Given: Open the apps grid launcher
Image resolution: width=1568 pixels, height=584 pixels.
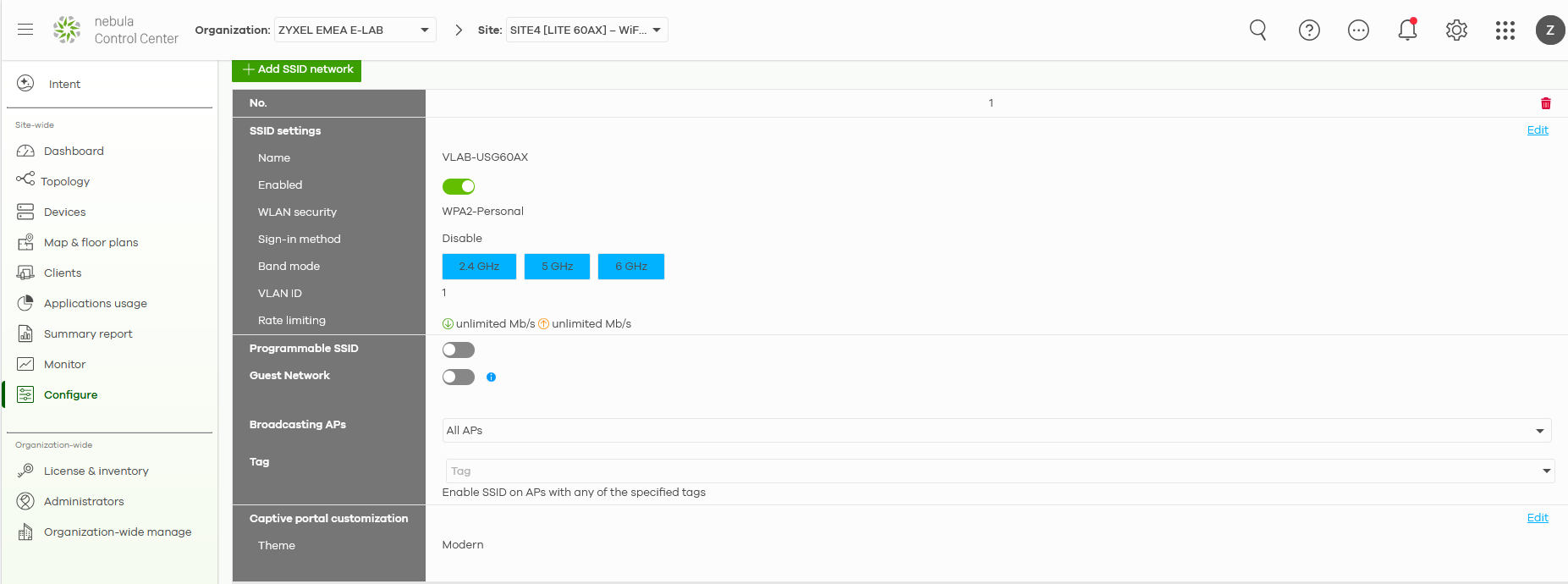Looking at the screenshot, I should [1505, 30].
